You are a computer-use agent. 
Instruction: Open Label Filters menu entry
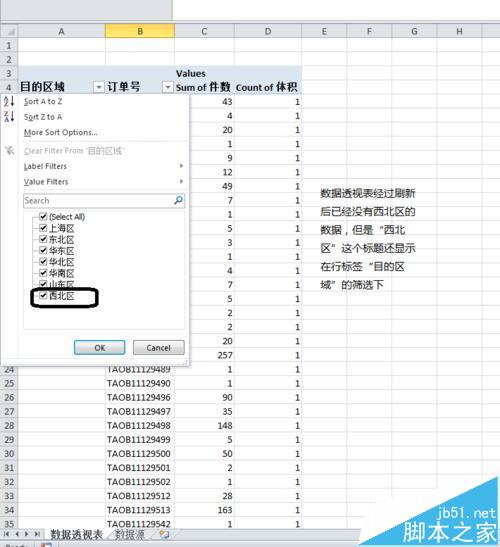(45, 166)
